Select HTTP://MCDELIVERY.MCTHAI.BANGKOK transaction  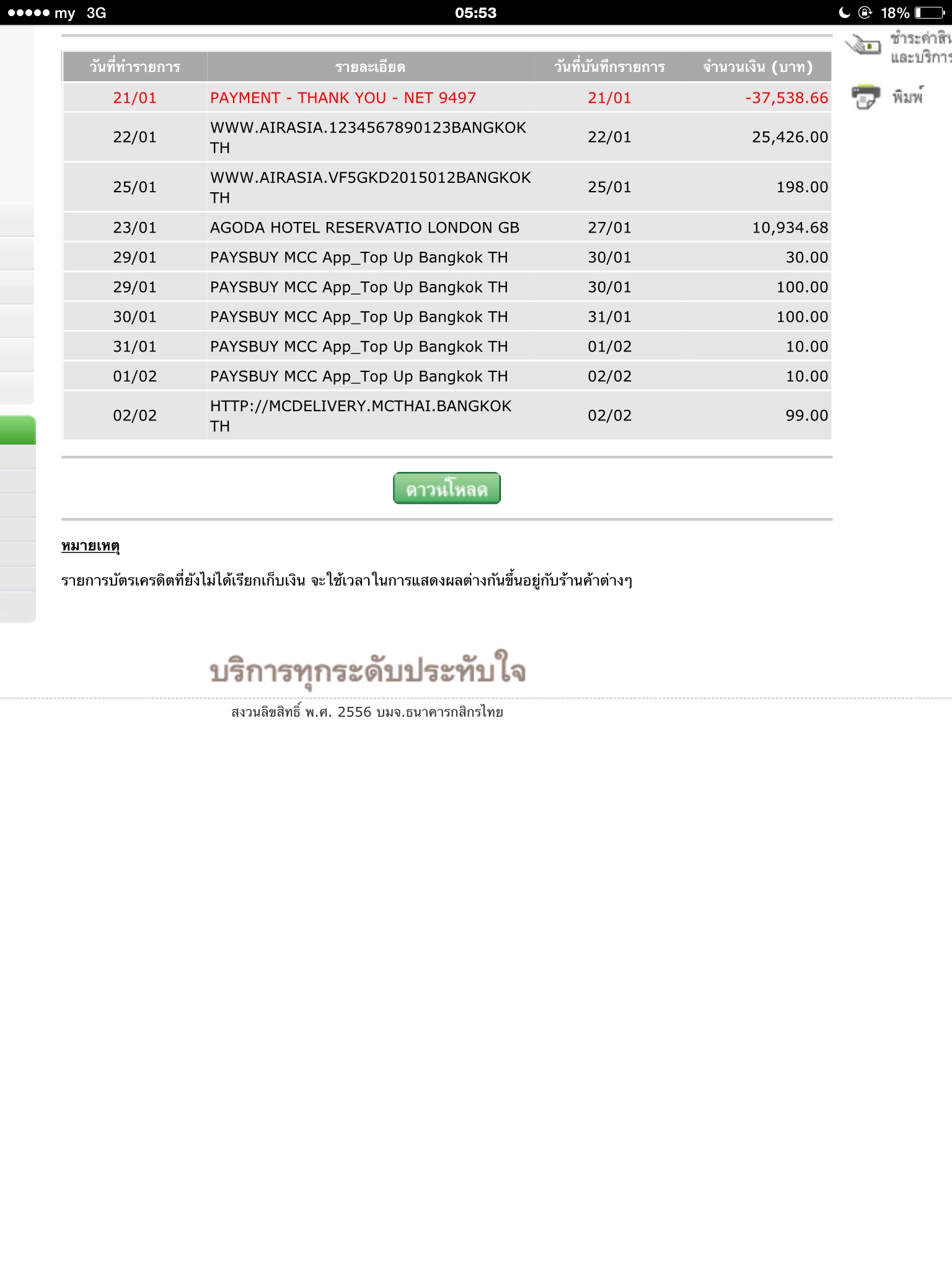point(447,415)
